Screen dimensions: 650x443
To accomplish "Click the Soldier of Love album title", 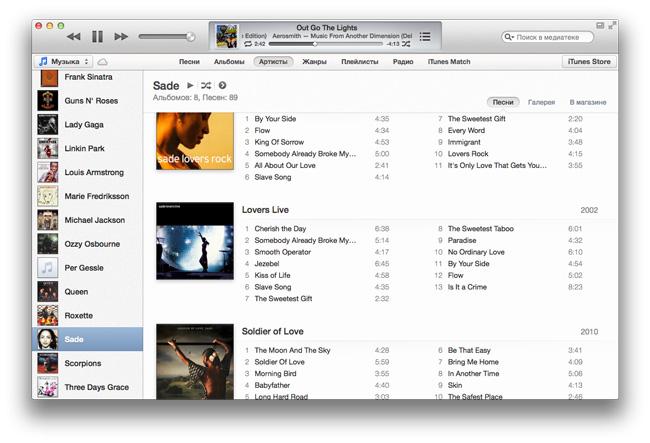I will pyautogui.click(x=273, y=332).
